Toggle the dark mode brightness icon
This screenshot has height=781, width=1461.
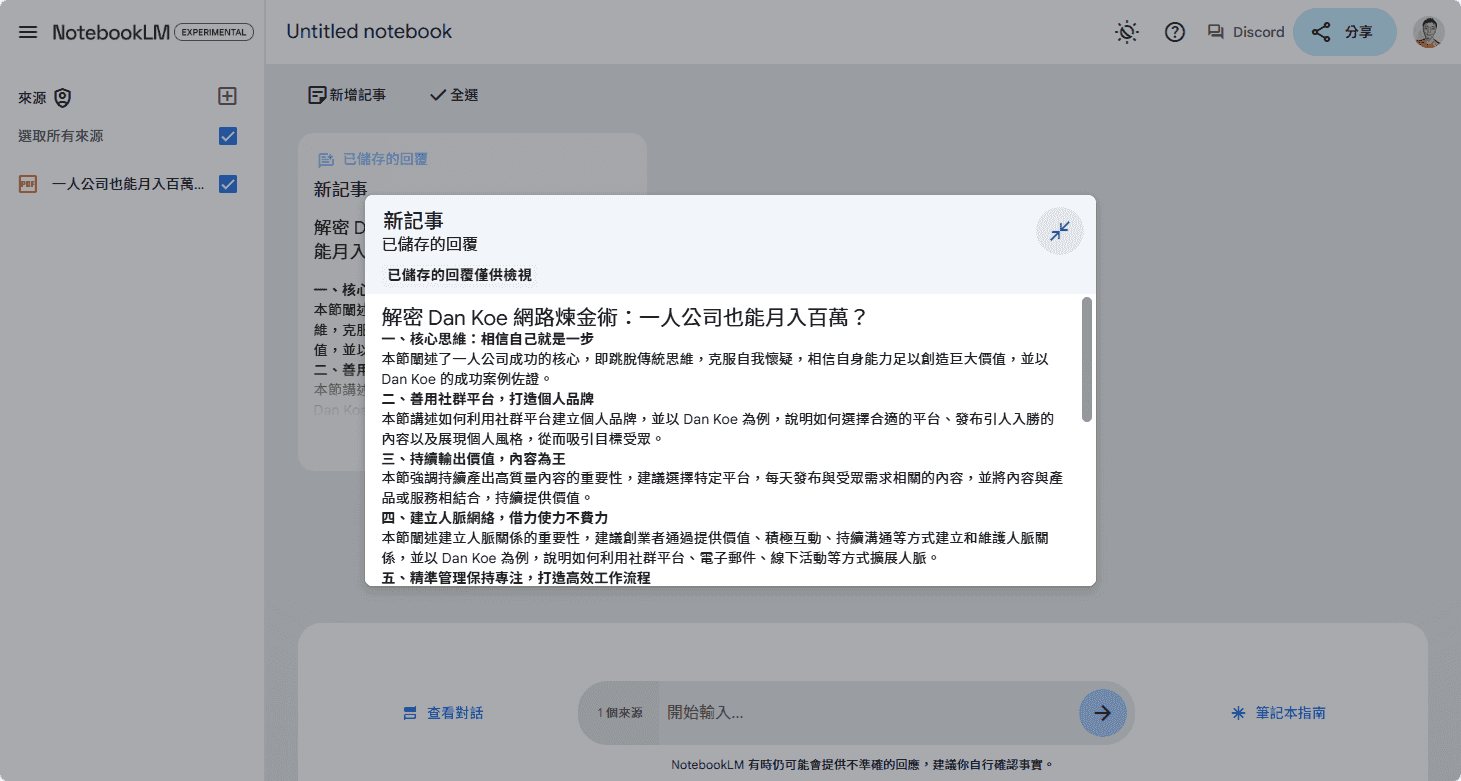click(1127, 32)
